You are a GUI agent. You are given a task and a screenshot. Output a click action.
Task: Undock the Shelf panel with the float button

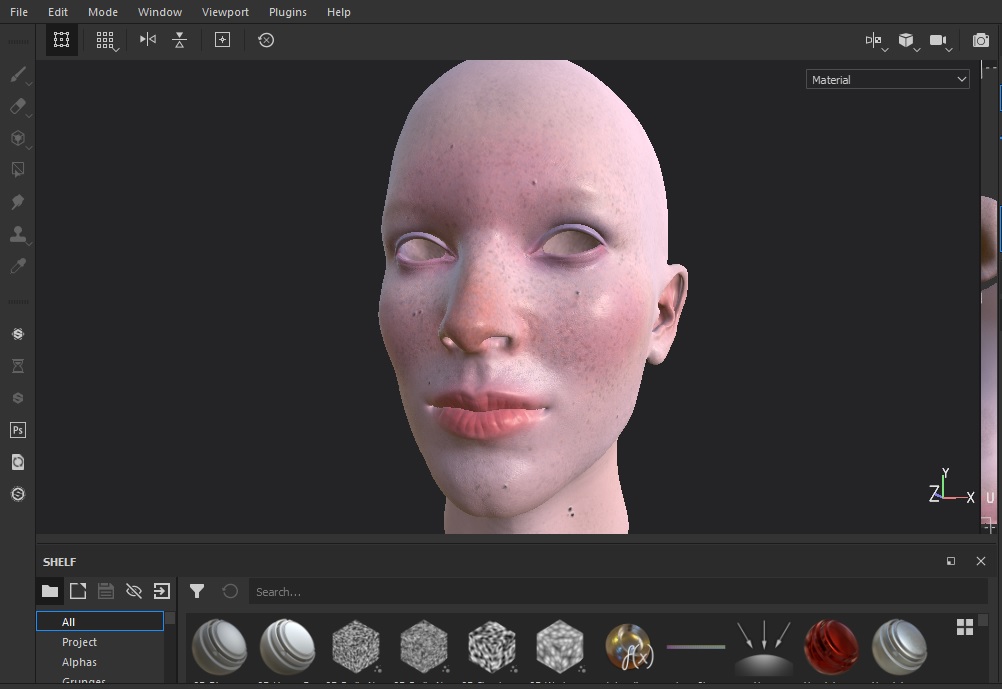(951, 561)
